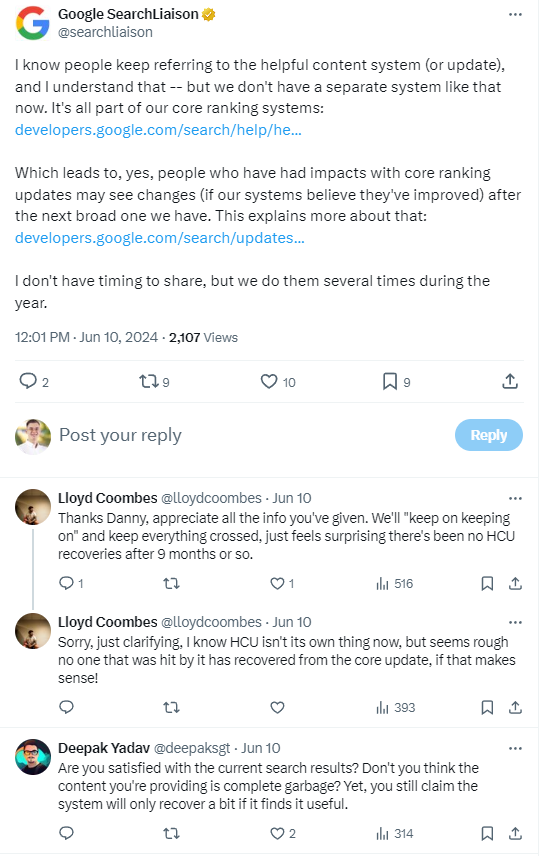Open Google SearchLiaison profile avatar
The image size is (543, 856).
(x=32, y=23)
